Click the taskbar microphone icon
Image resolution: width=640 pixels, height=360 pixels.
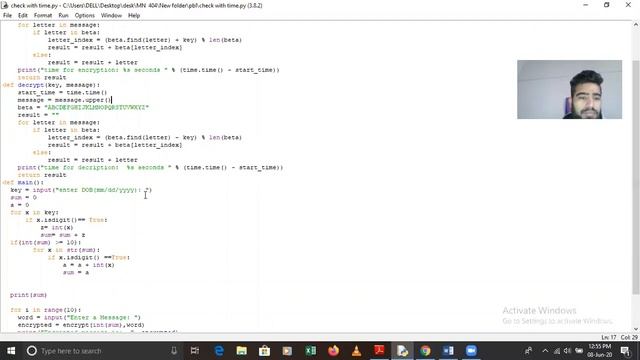tap(173, 351)
